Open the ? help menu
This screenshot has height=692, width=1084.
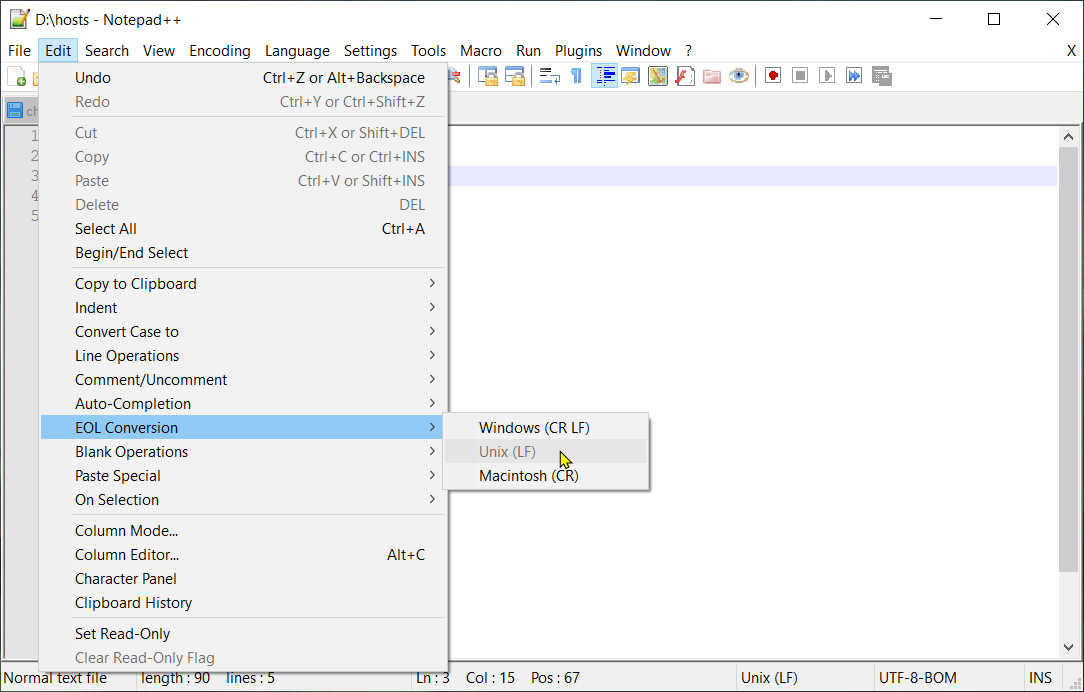pos(689,50)
